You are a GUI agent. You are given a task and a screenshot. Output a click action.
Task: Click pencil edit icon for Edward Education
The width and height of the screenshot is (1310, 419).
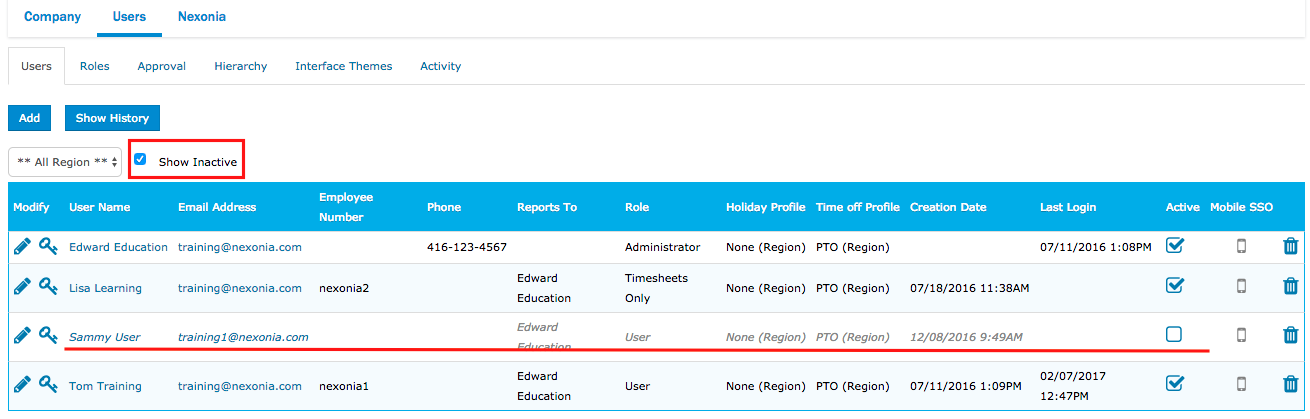coord(22,246)
